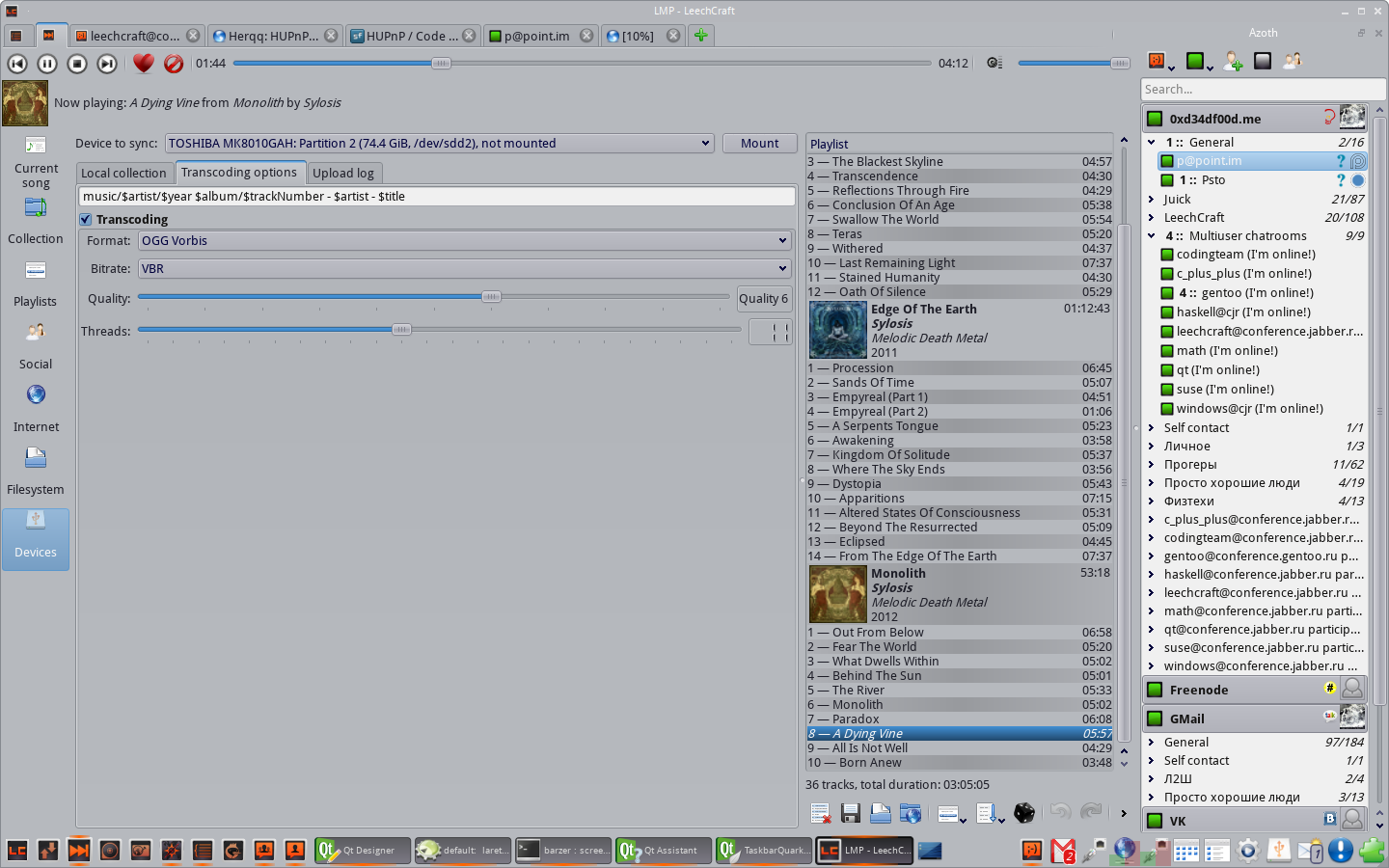Toggle the Transcoding checkbox
This screenshot has width=1389, height=868.
(86, 219)
